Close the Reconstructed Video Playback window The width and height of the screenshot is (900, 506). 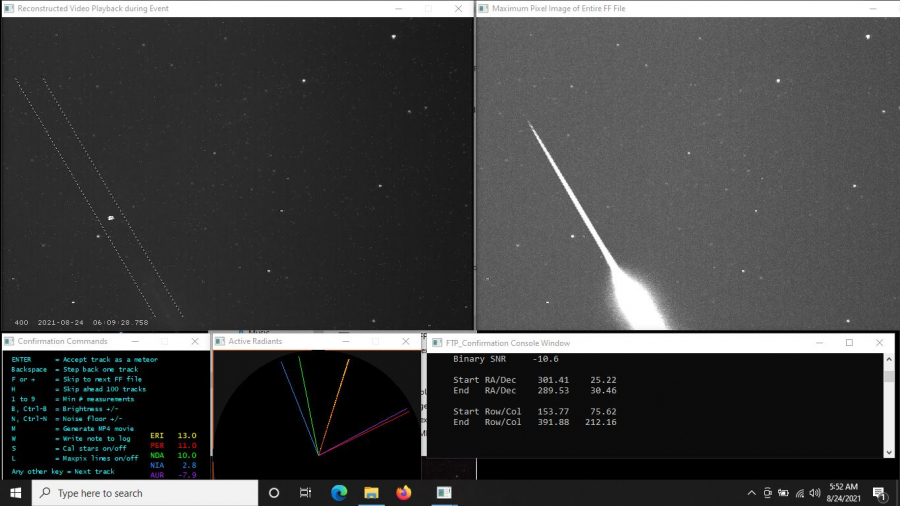458,9
